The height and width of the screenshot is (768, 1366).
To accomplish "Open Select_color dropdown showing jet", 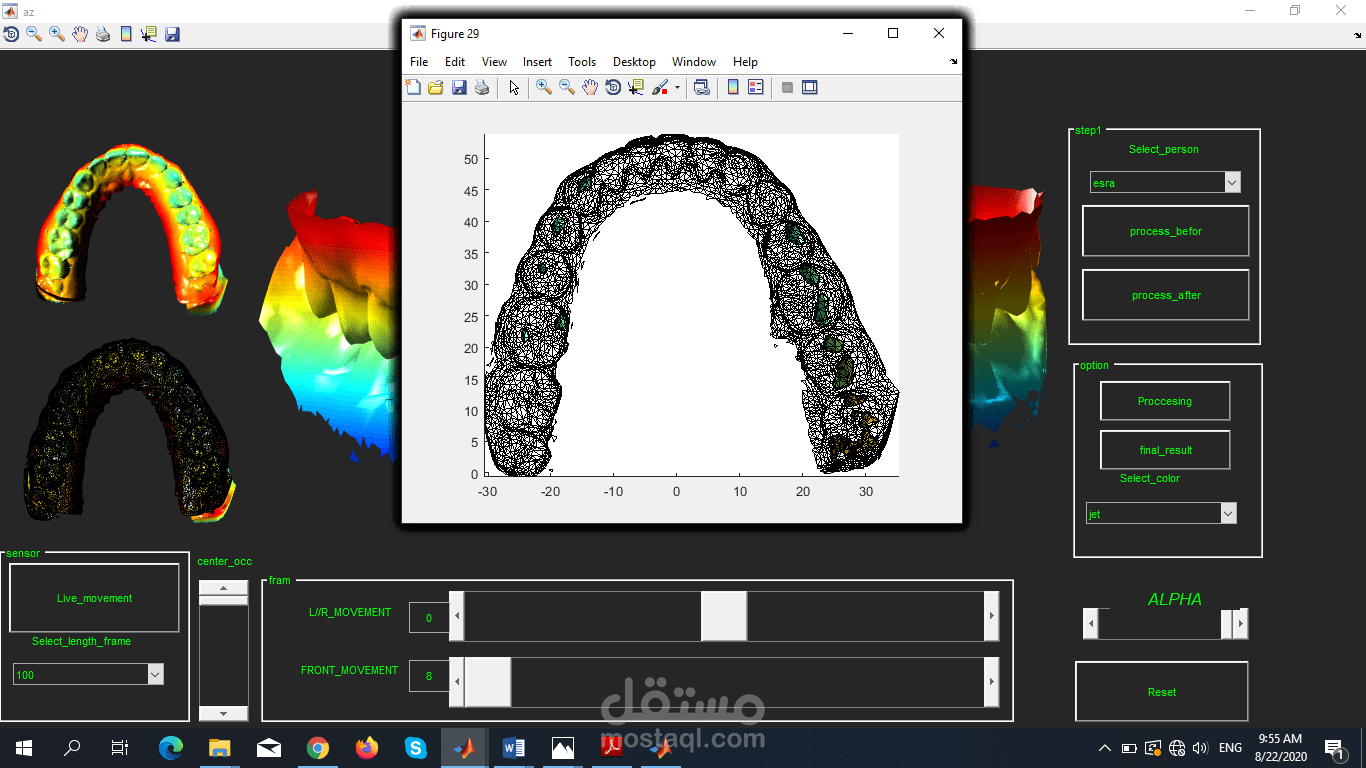I will pyautogui.click(x=1161, y=513).
